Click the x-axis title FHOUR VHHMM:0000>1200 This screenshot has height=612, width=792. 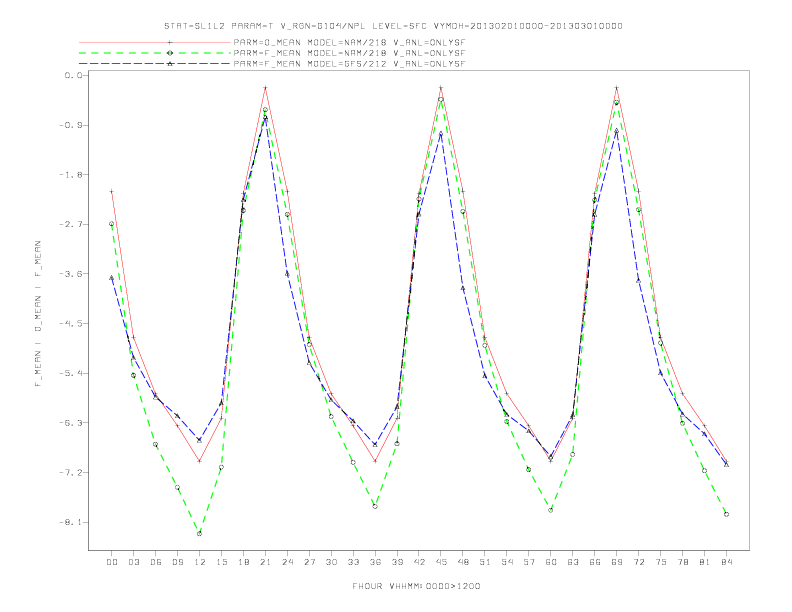click(x=416, y=586)
